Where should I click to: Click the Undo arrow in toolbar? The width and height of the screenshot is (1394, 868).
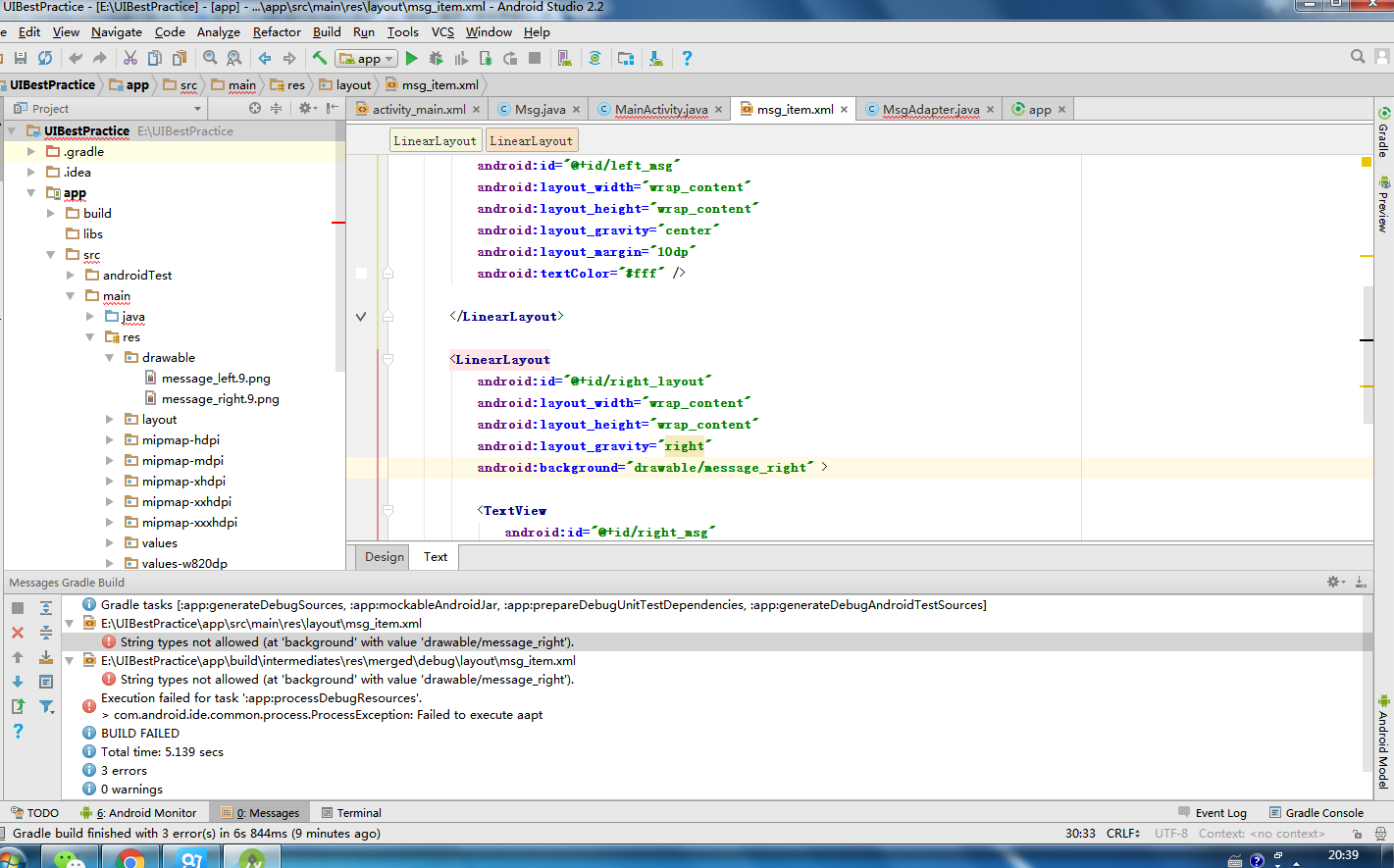click(76, 58)
